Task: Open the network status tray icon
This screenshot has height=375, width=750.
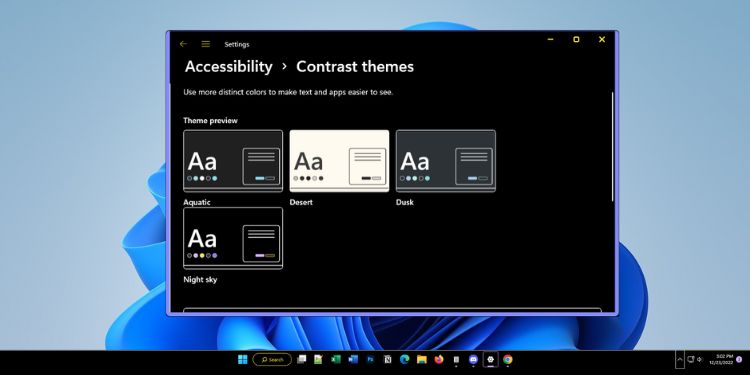Action: [x=691, y=359]
